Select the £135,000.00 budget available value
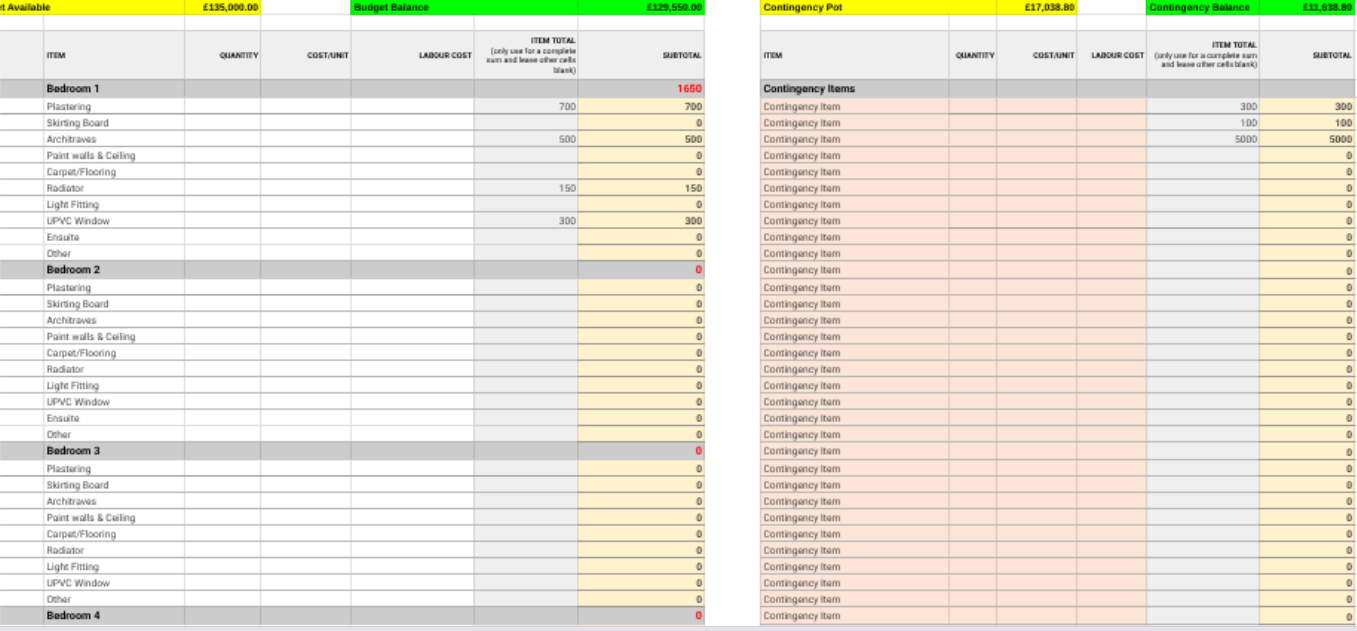Screen dimensions: 1357x631 click(x=230, y=7)
